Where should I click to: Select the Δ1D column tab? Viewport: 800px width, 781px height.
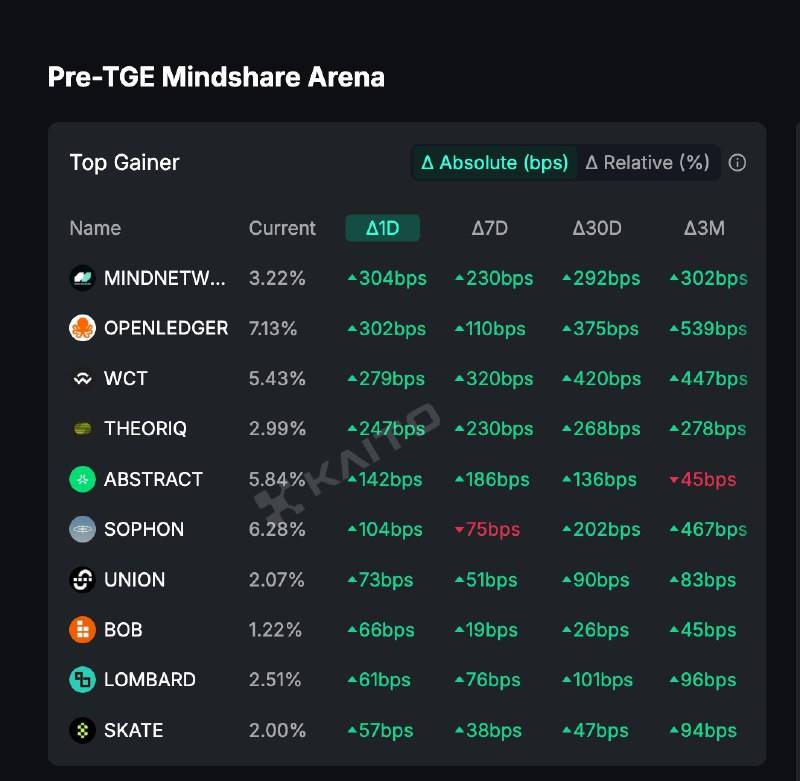click(382, 228)
